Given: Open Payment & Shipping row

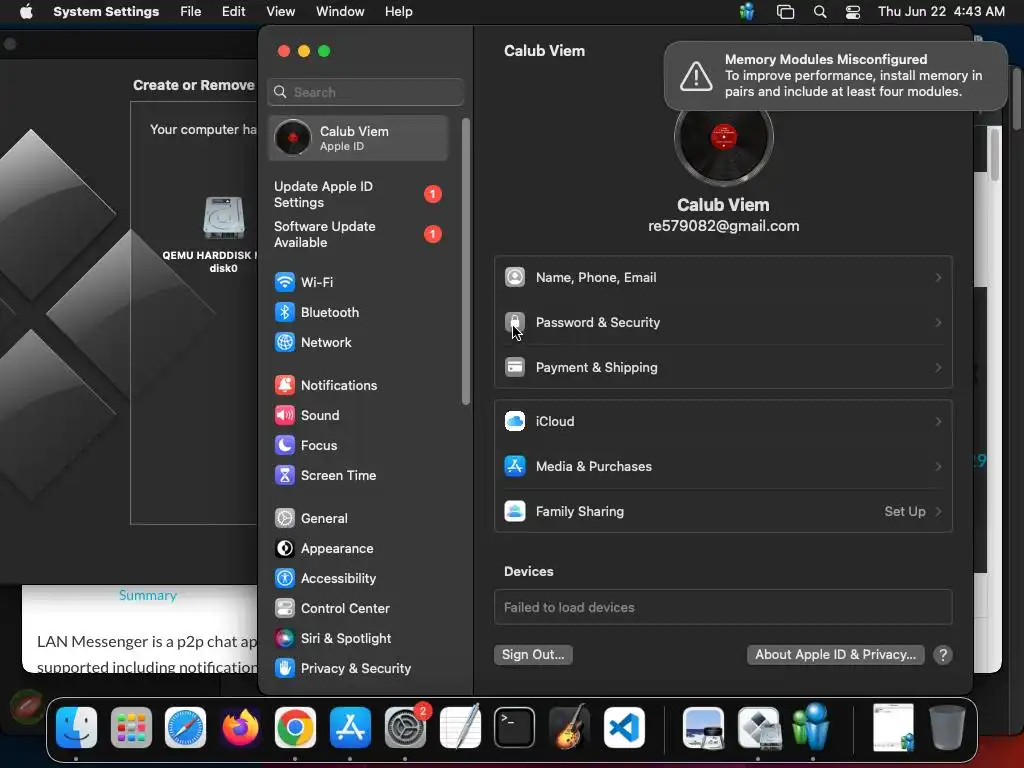Looking at the screenshot, I should point(723,368).
